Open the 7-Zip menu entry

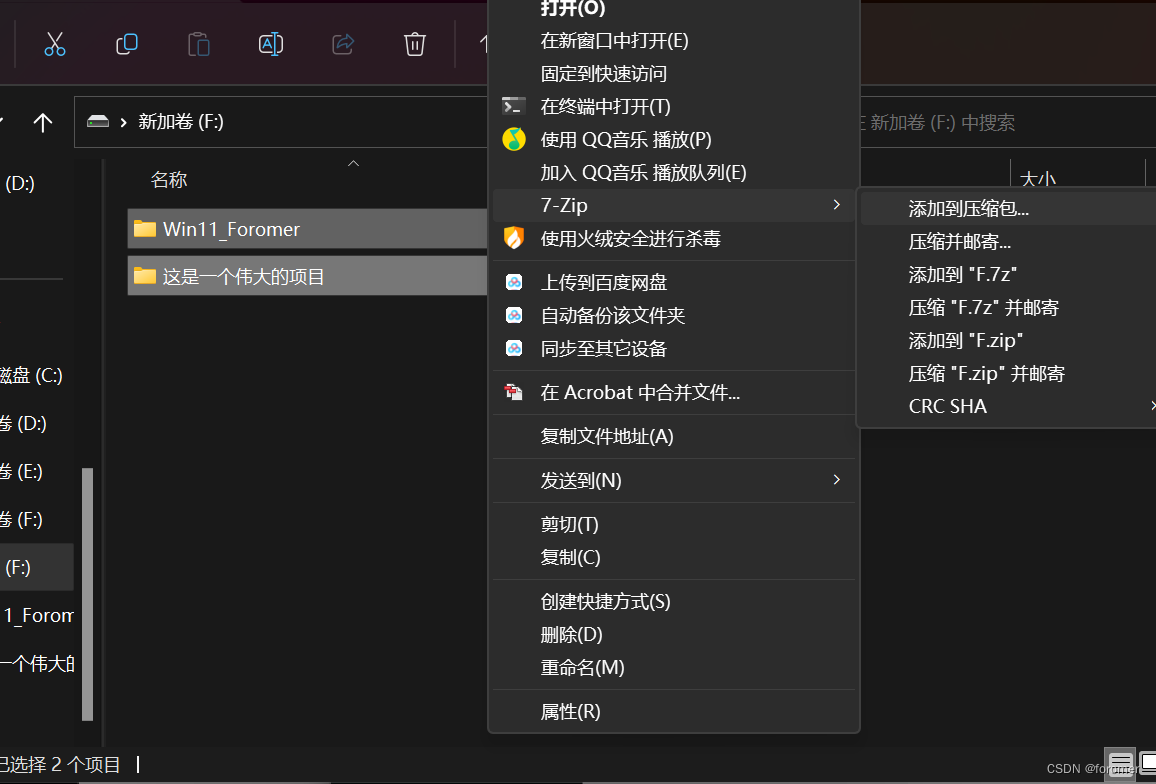[x=674, y=205]
